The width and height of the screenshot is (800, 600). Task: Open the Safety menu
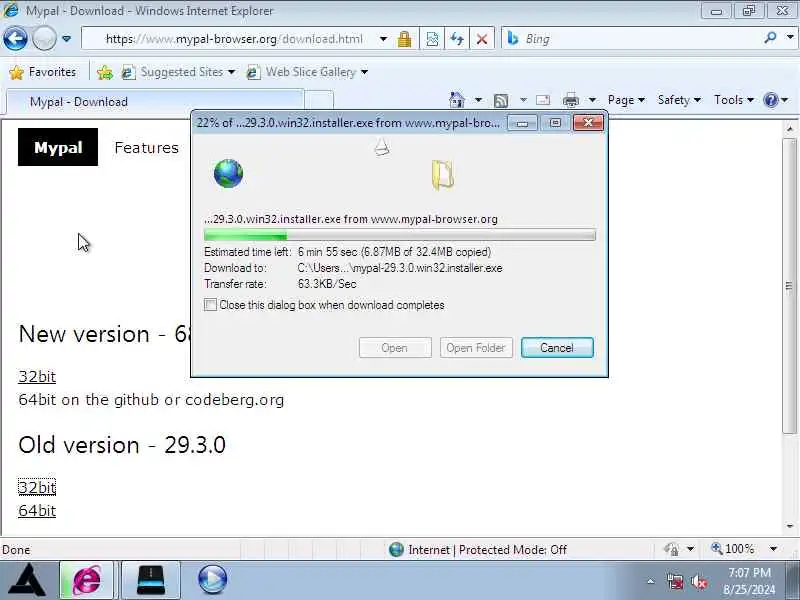679,100
